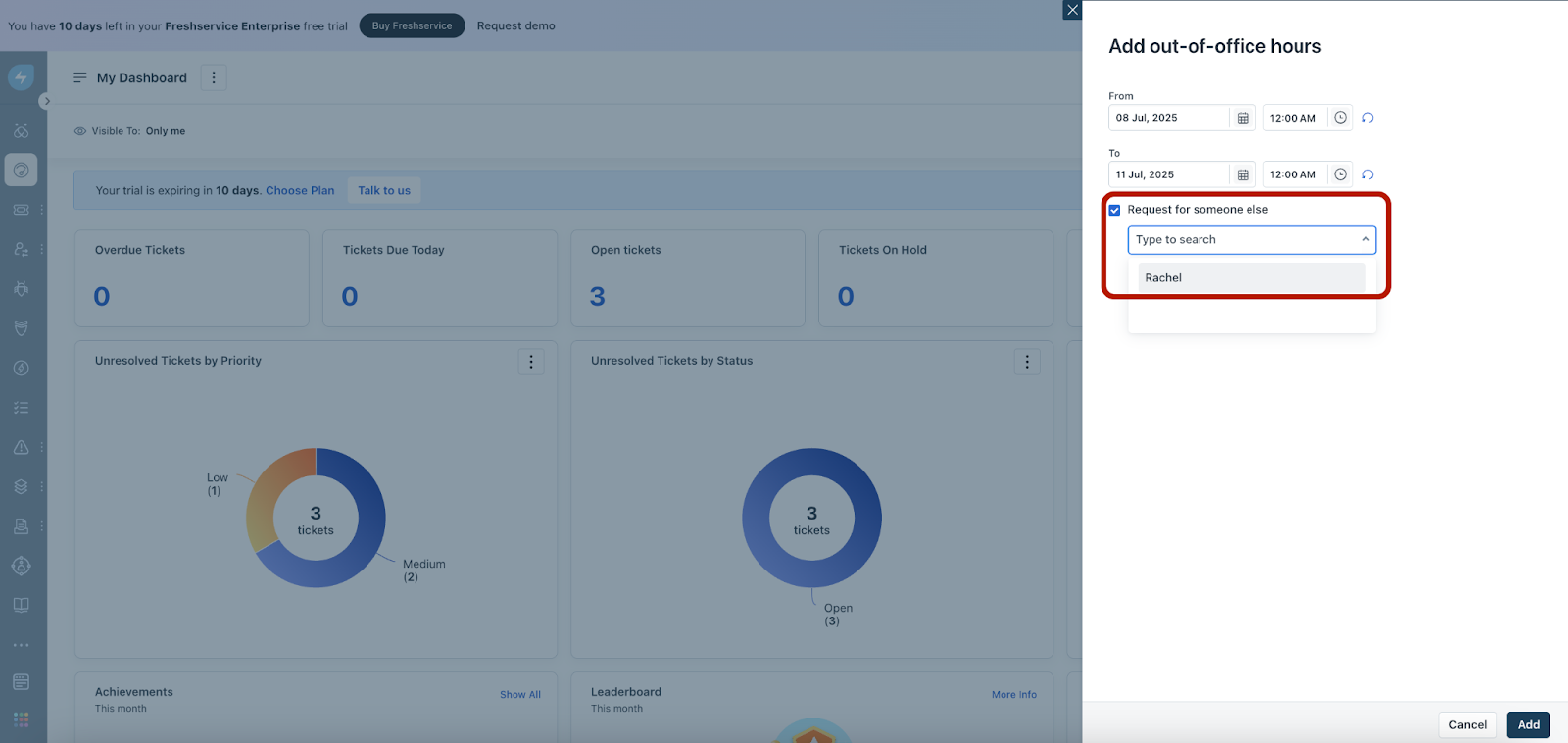1568x743 pixels.
Task: Open the Tickets On Hold count card
Action: pyautogui.click(x=936, y=278)
